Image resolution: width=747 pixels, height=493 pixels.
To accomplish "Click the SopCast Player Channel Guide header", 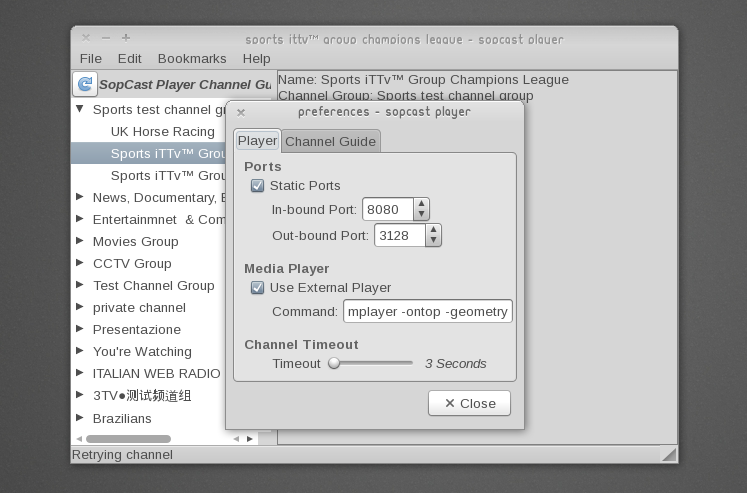I will 185,84.
